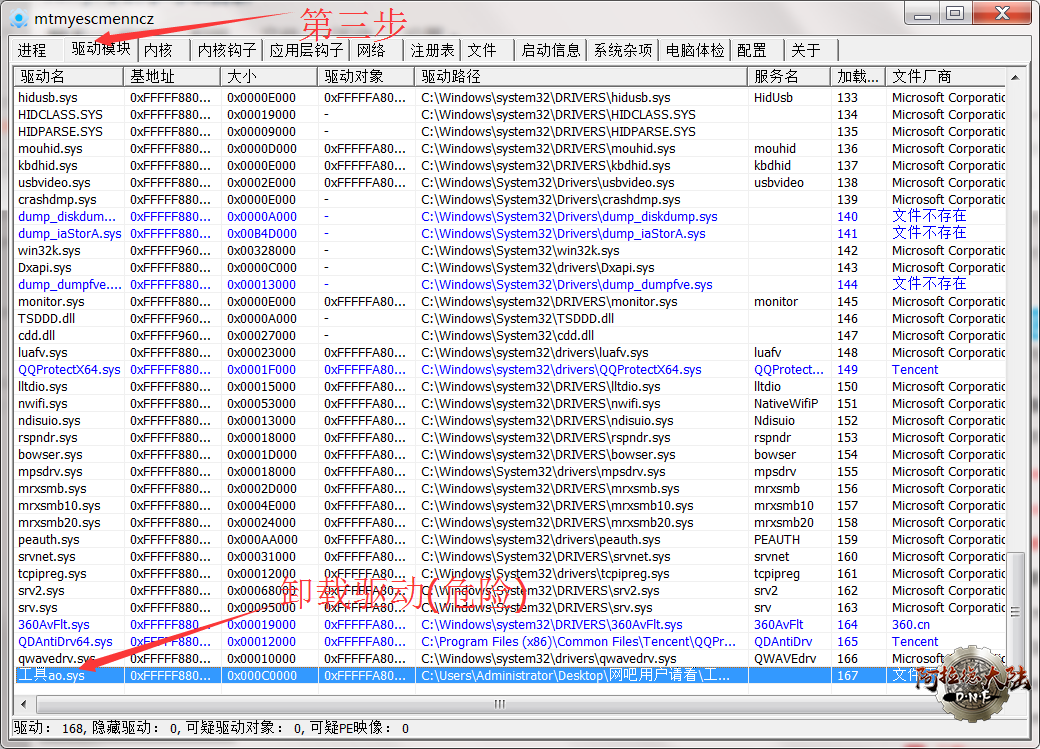Switch to the 进程 tab
The image size is (1040, 749).
32,50
